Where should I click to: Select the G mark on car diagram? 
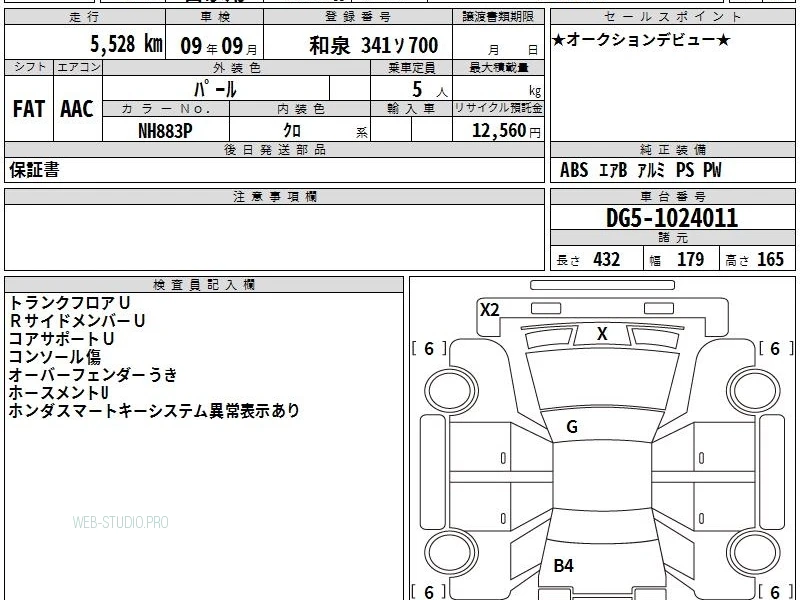click(x=572, y=426)
